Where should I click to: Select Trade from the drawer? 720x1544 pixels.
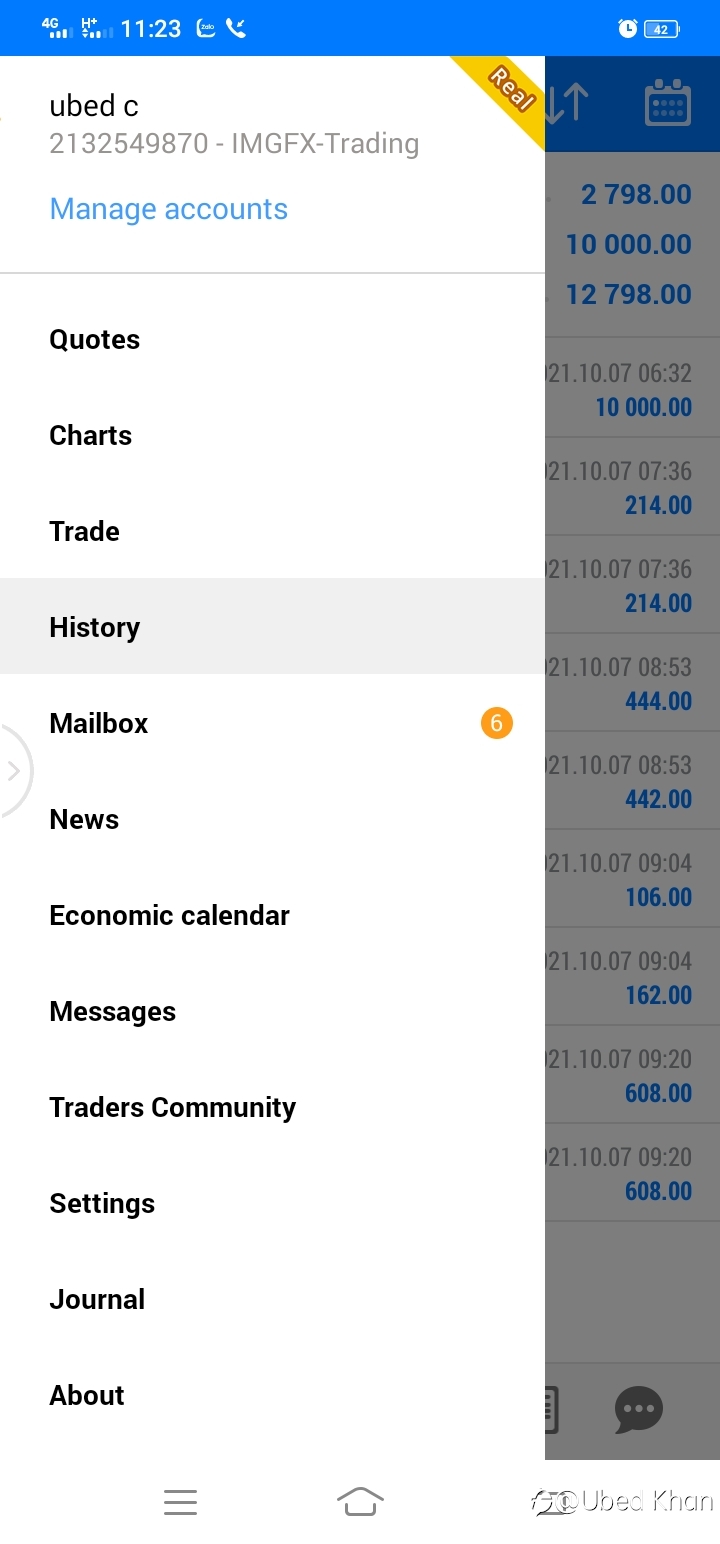click(x=272, y=532)
